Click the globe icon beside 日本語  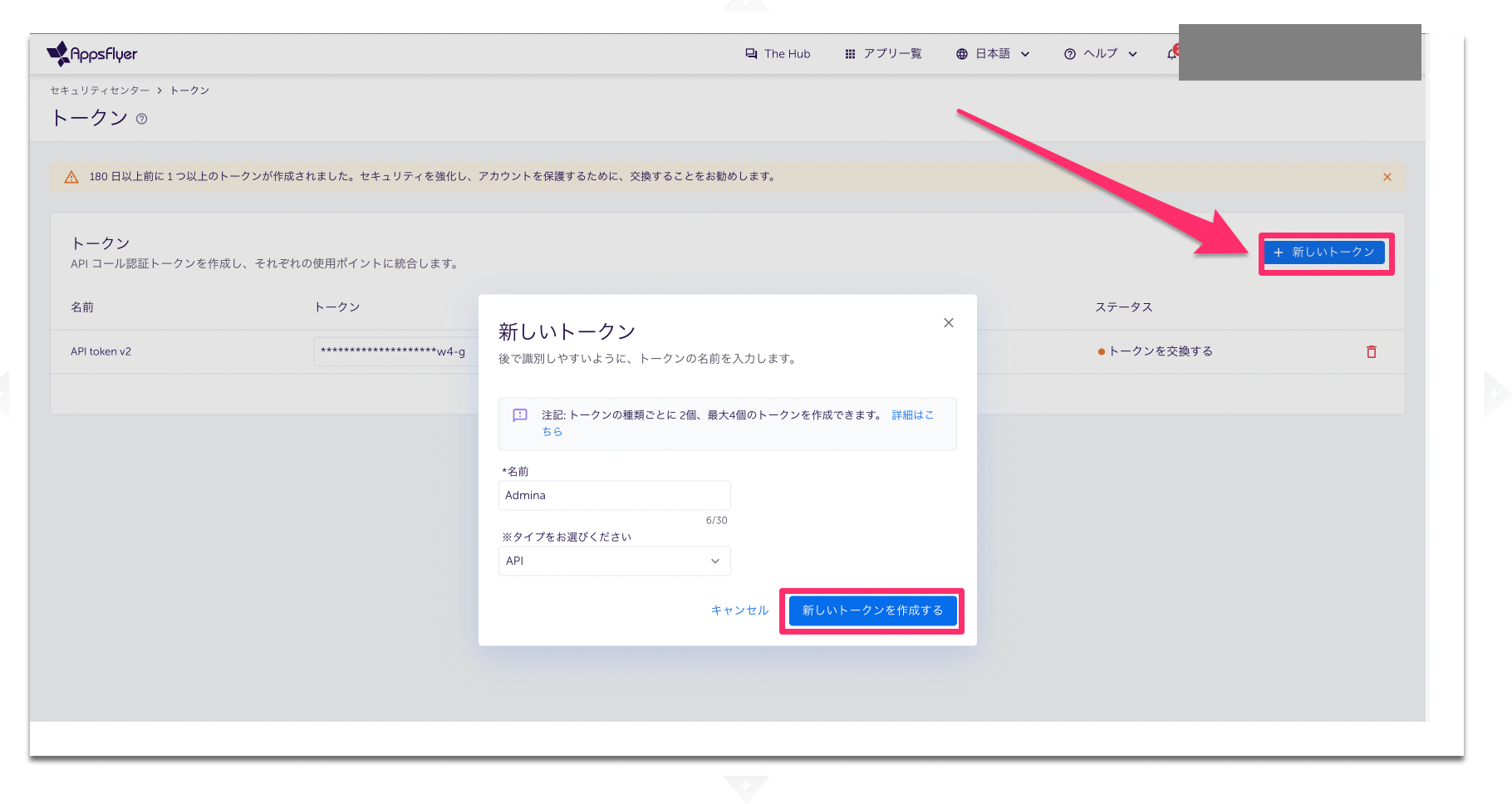(x=962, y=54)
